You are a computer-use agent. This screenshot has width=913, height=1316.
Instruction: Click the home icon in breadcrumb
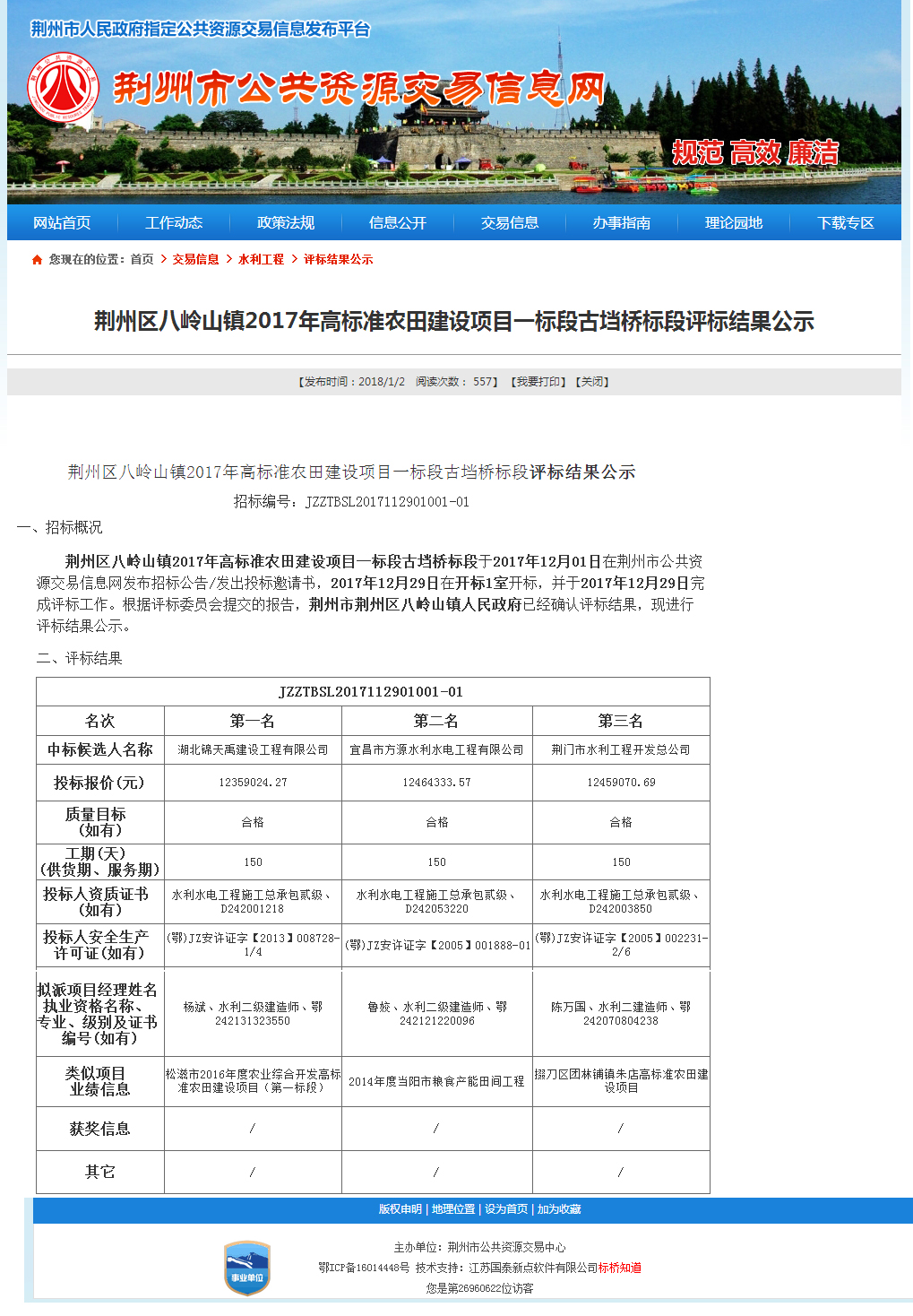37,260
